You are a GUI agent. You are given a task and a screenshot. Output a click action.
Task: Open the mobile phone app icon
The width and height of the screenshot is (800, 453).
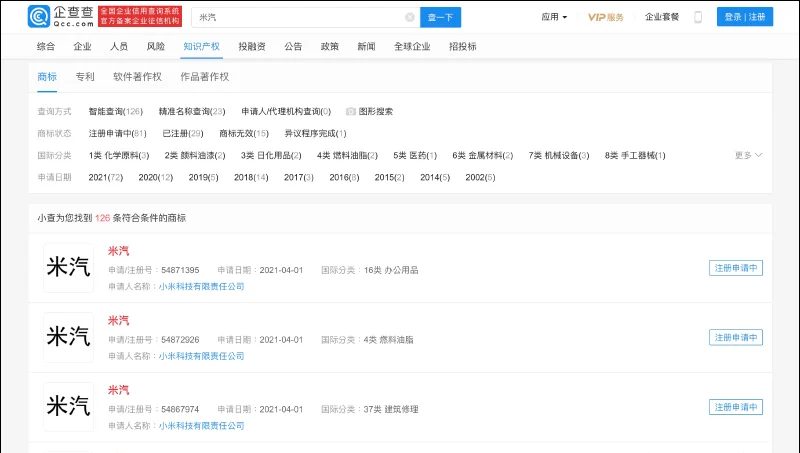point(698,17)
